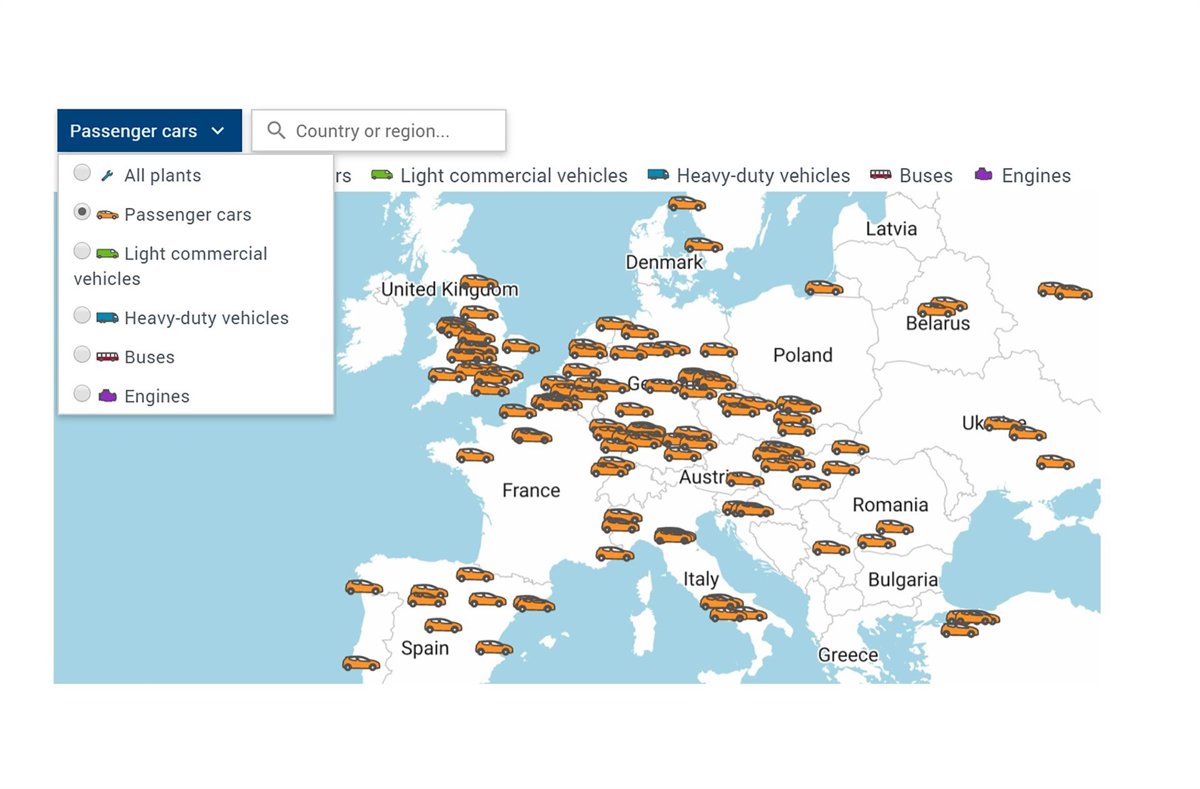Choose Passenger cars option in dropdown list
The image size is (1200, 789).
(187, 215)
